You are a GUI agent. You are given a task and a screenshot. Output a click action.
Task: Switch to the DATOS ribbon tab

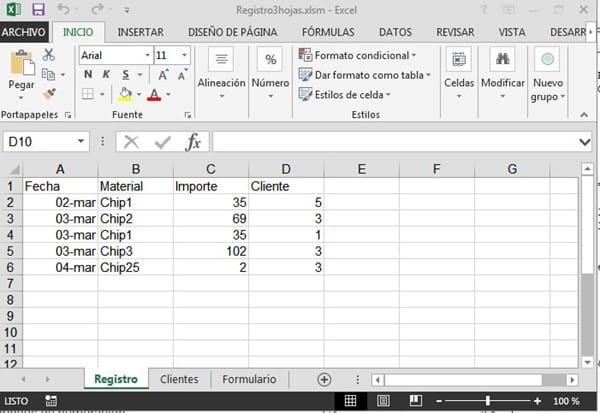click(395, 32)
